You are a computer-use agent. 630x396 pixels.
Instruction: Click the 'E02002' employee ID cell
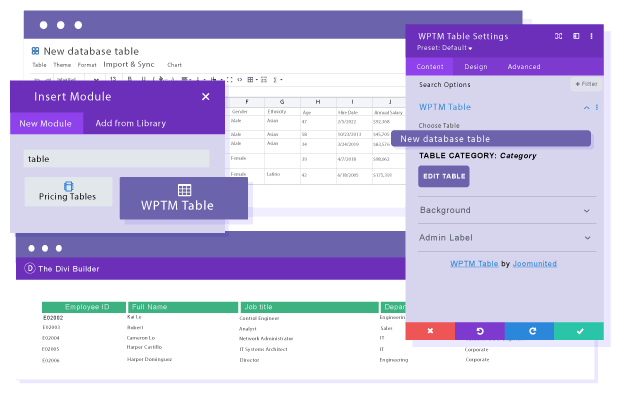point(53,318)
